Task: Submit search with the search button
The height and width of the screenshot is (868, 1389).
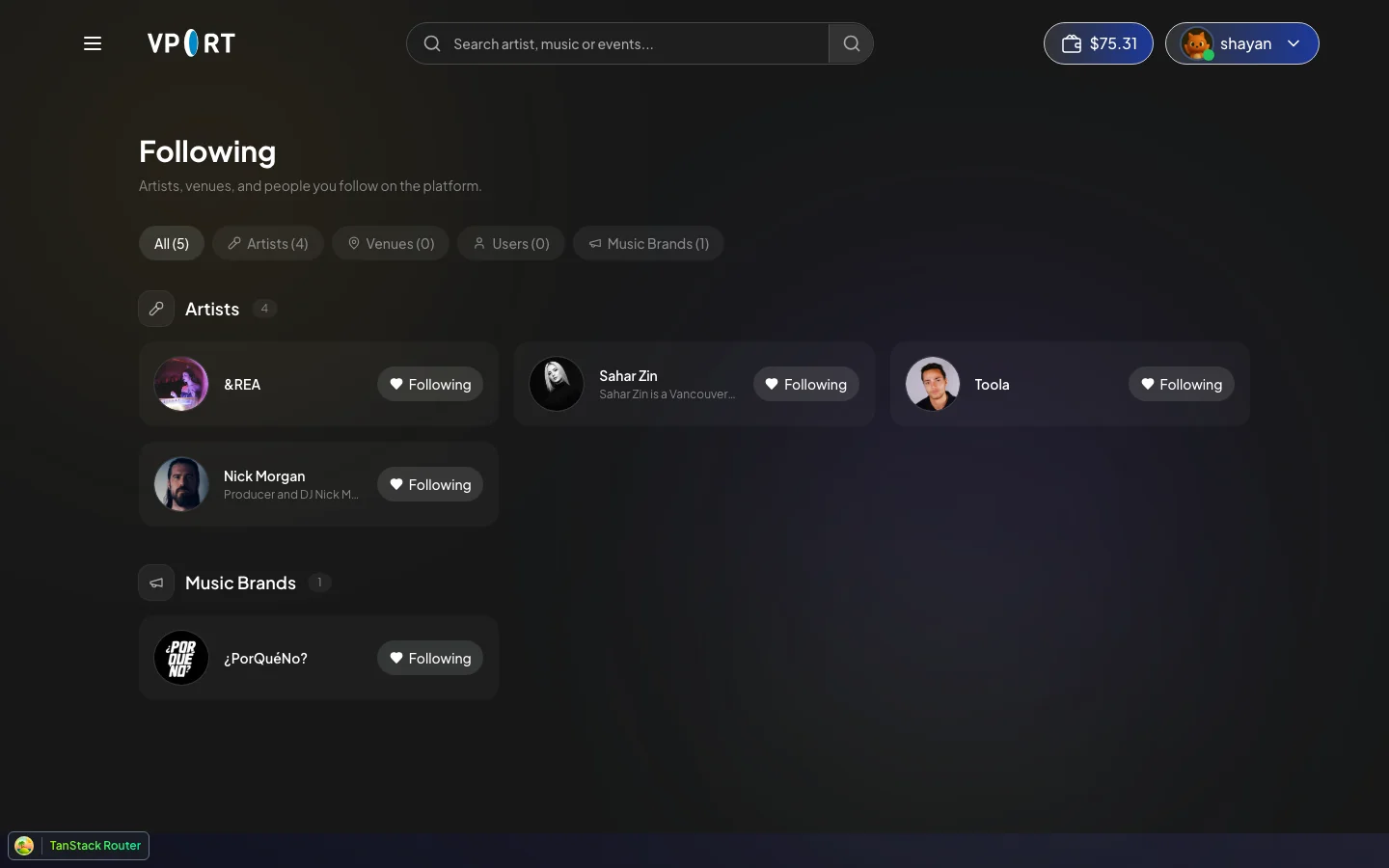Action: [x=851, y=43]
